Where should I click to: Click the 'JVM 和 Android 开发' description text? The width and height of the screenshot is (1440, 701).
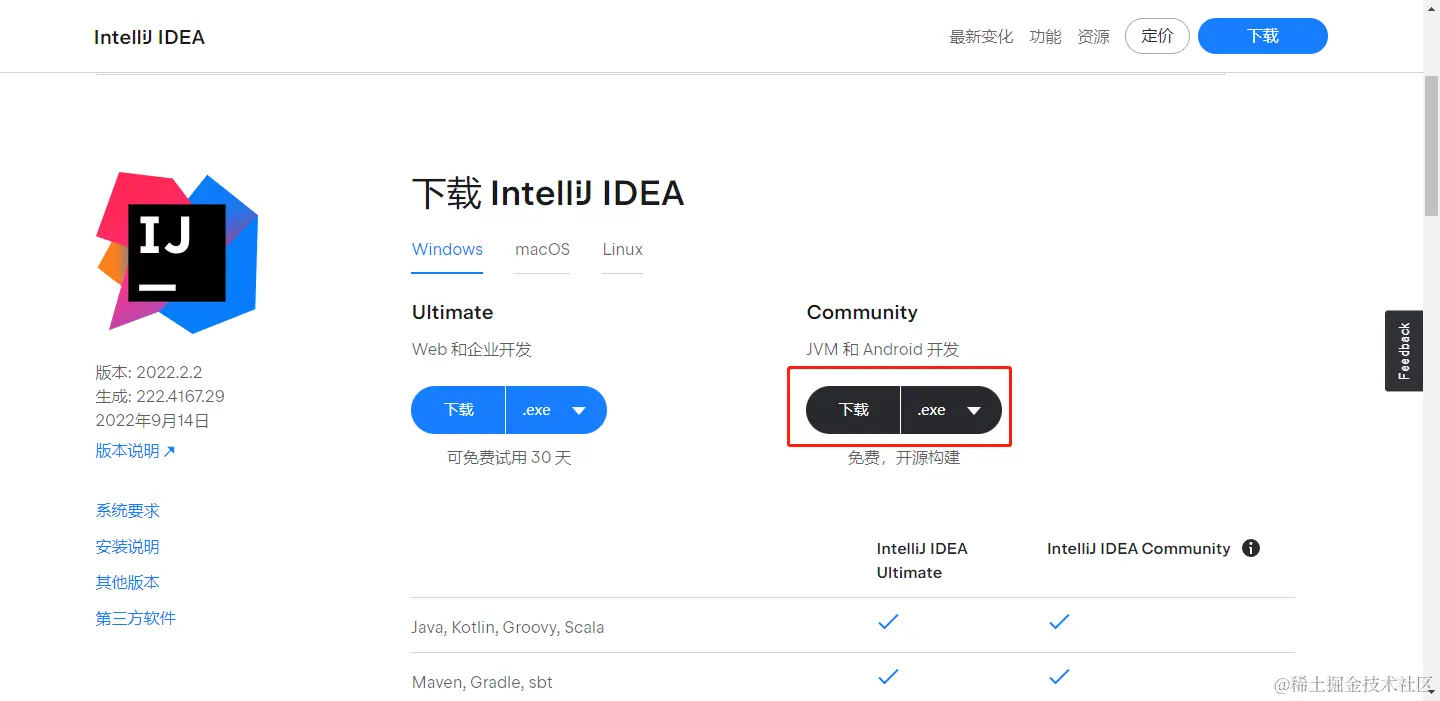coord(883,350)
